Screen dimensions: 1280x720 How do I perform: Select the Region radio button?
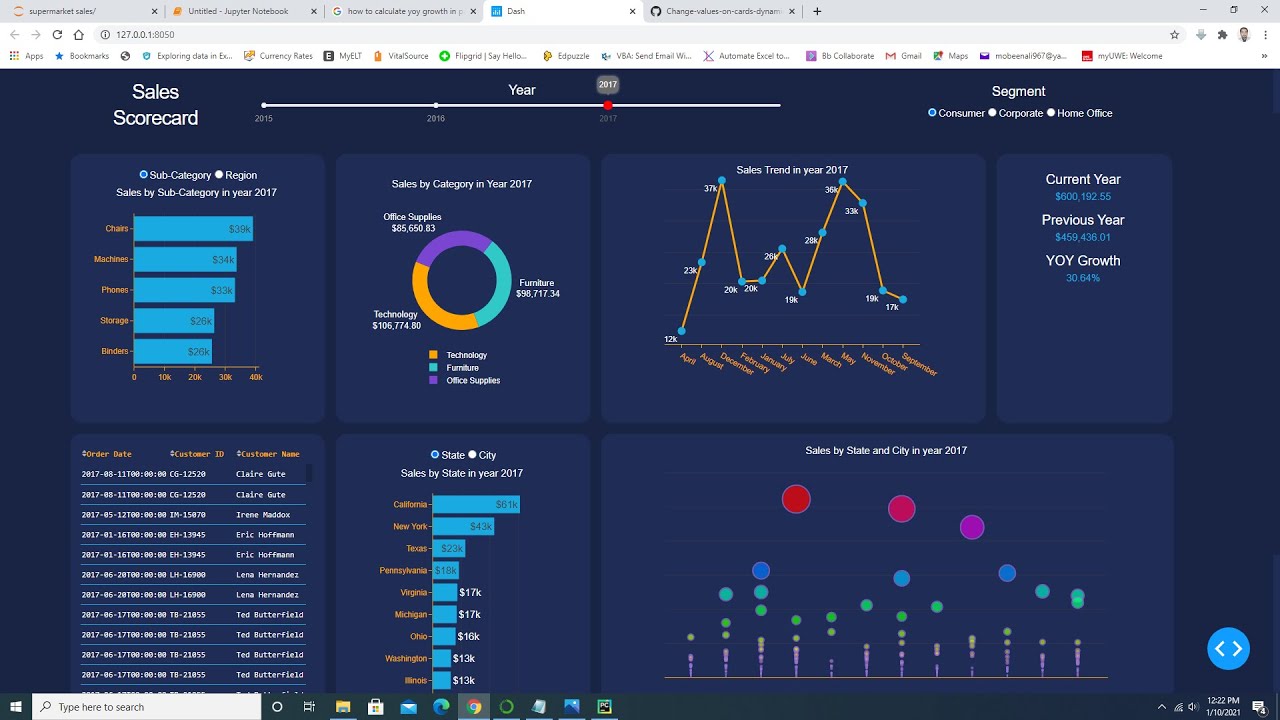[x=219, y=174]
